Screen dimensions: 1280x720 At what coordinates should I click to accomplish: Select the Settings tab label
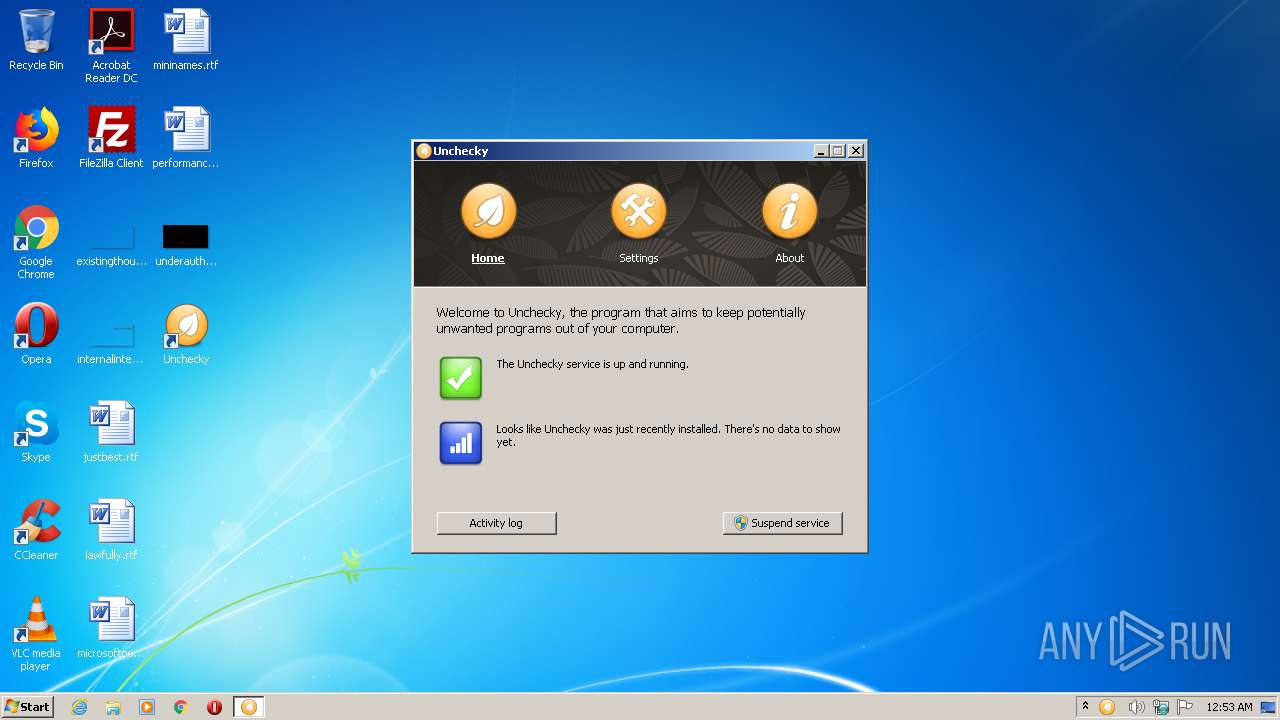click(638, 258)
